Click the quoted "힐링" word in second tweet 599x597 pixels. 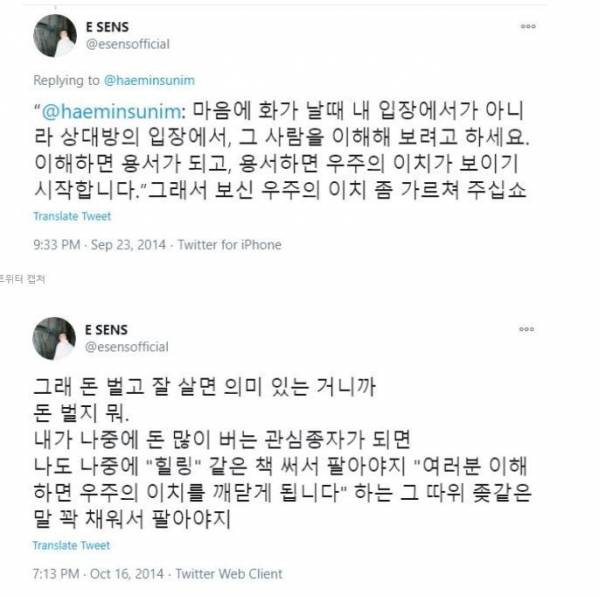[x=174, y=466]
